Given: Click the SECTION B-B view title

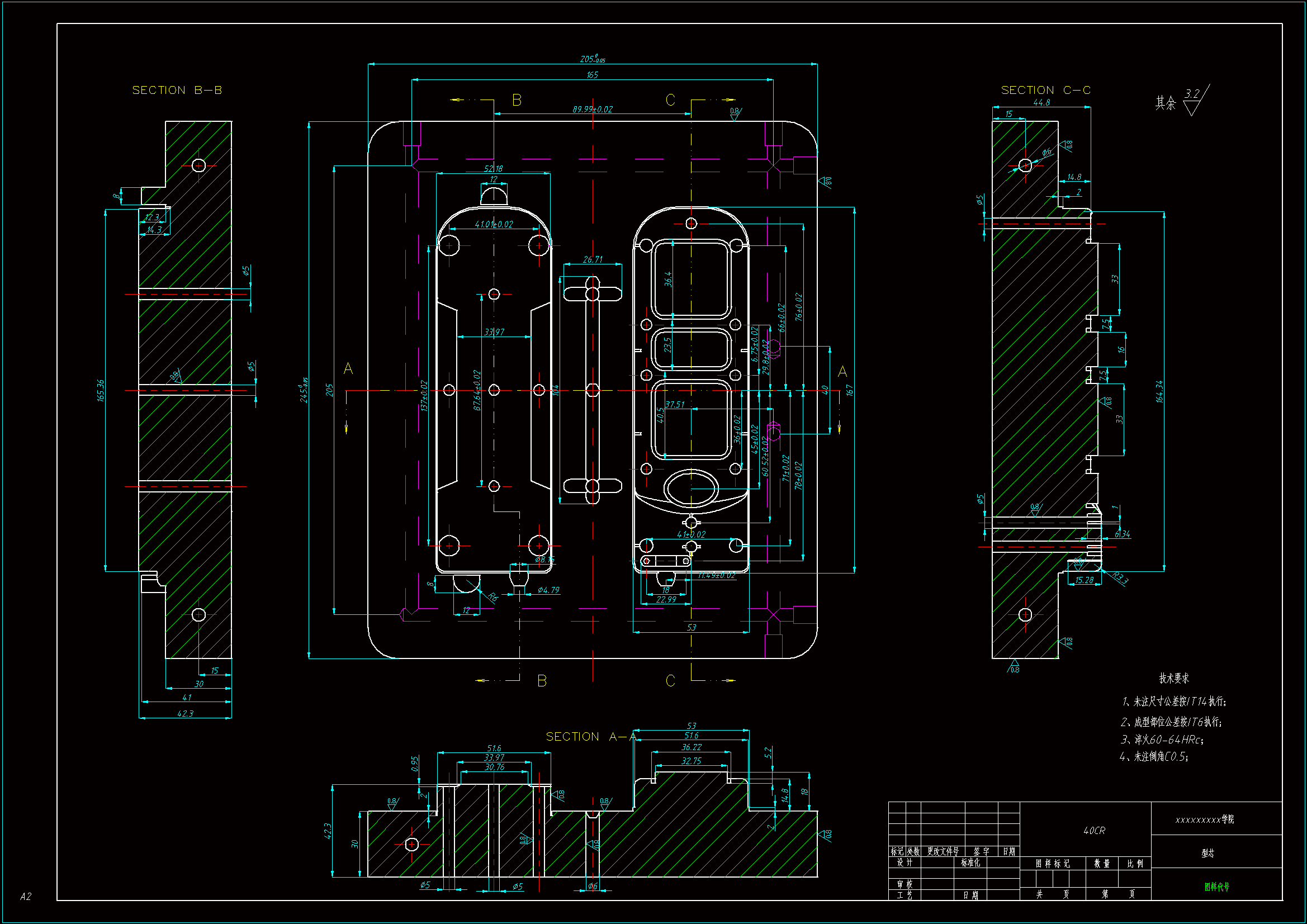Looking at the screenshot, I should point(177,90).
